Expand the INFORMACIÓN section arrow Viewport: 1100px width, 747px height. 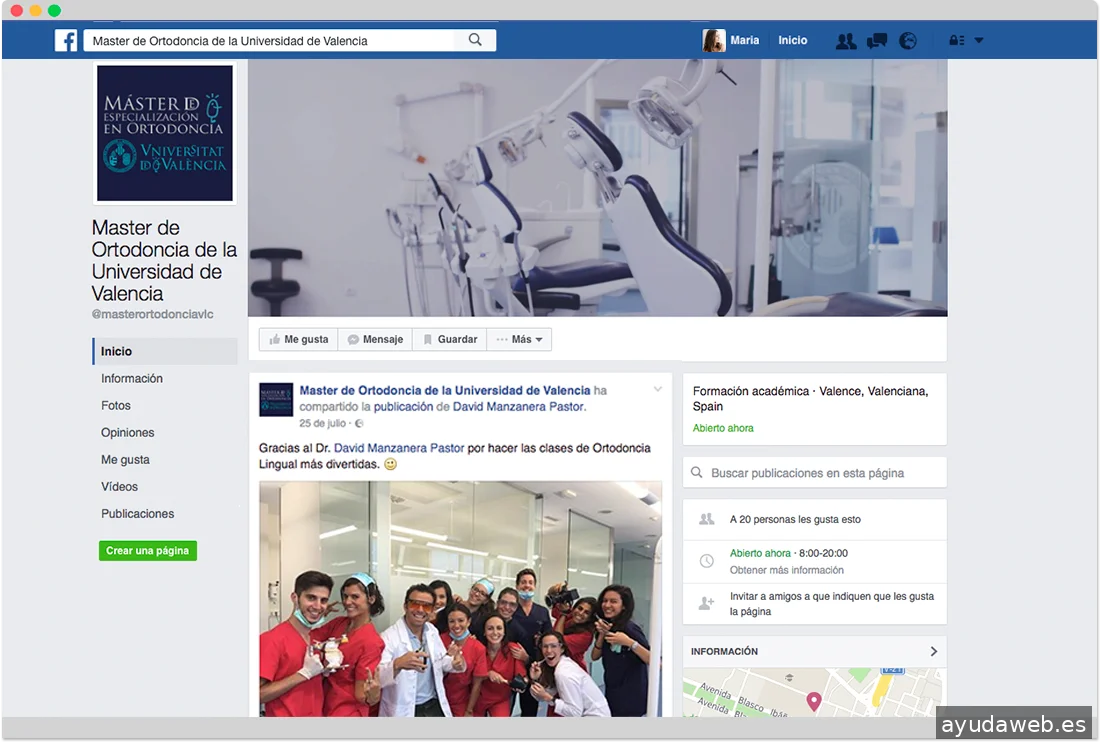pyautogui.click(x=934, y=651)
